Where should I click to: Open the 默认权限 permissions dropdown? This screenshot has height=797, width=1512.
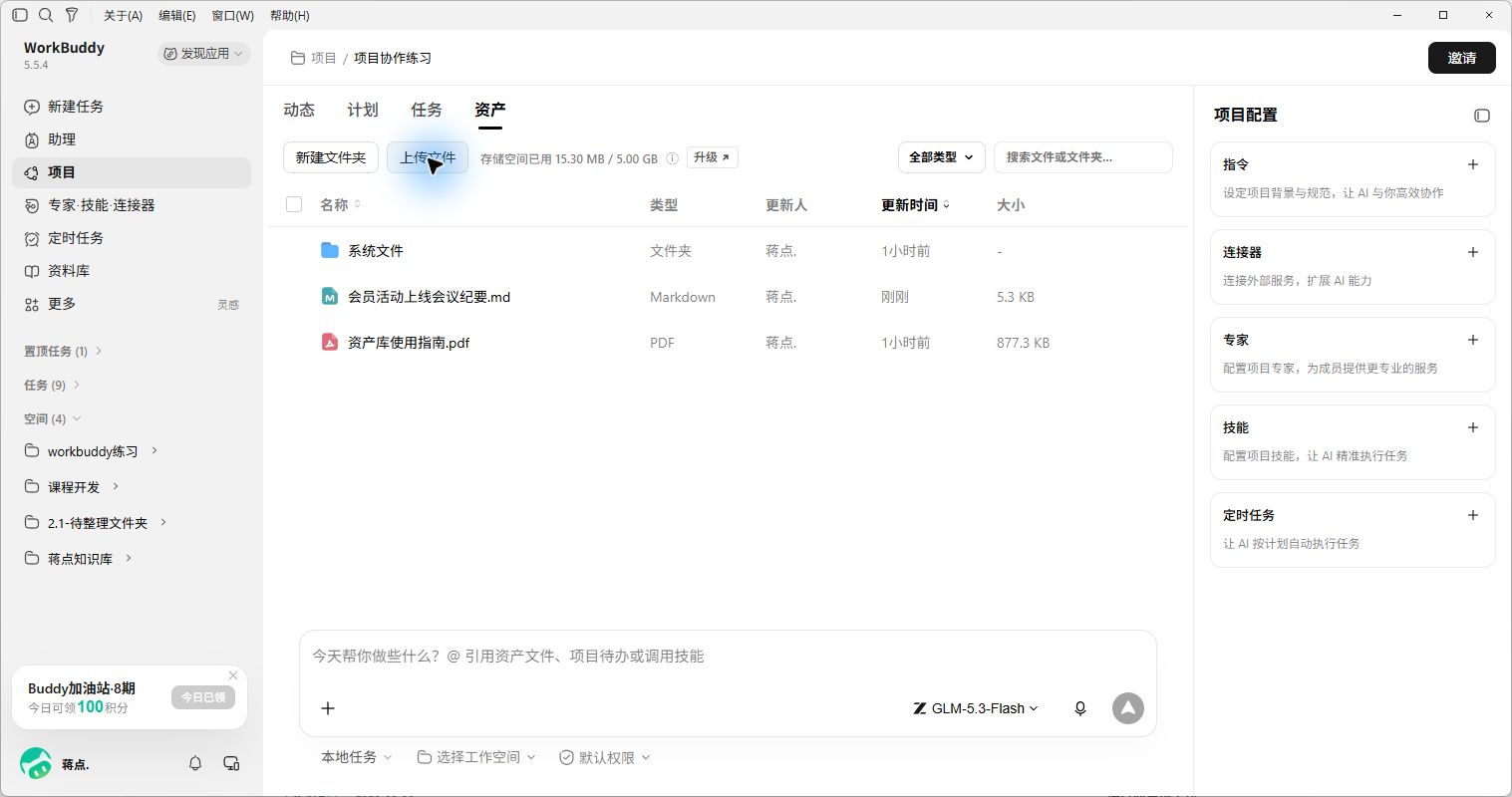click(x=605, y=757)
